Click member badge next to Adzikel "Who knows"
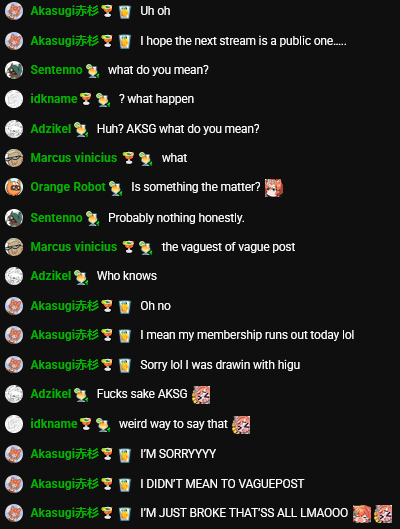 [x=81, y=277]
